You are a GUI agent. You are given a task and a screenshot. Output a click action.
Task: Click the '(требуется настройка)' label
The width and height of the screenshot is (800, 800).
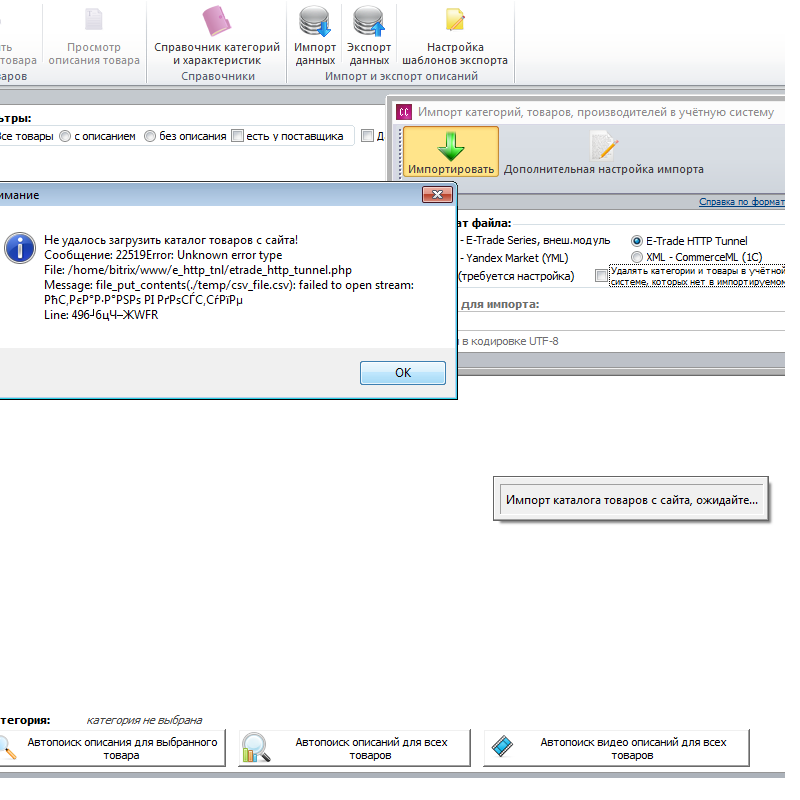coord(516,277)
